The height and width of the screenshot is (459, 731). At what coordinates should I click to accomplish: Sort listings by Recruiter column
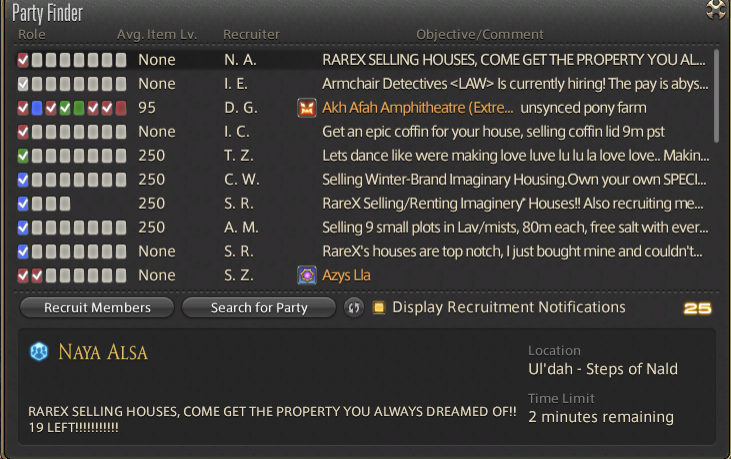[x=251, y=35]
